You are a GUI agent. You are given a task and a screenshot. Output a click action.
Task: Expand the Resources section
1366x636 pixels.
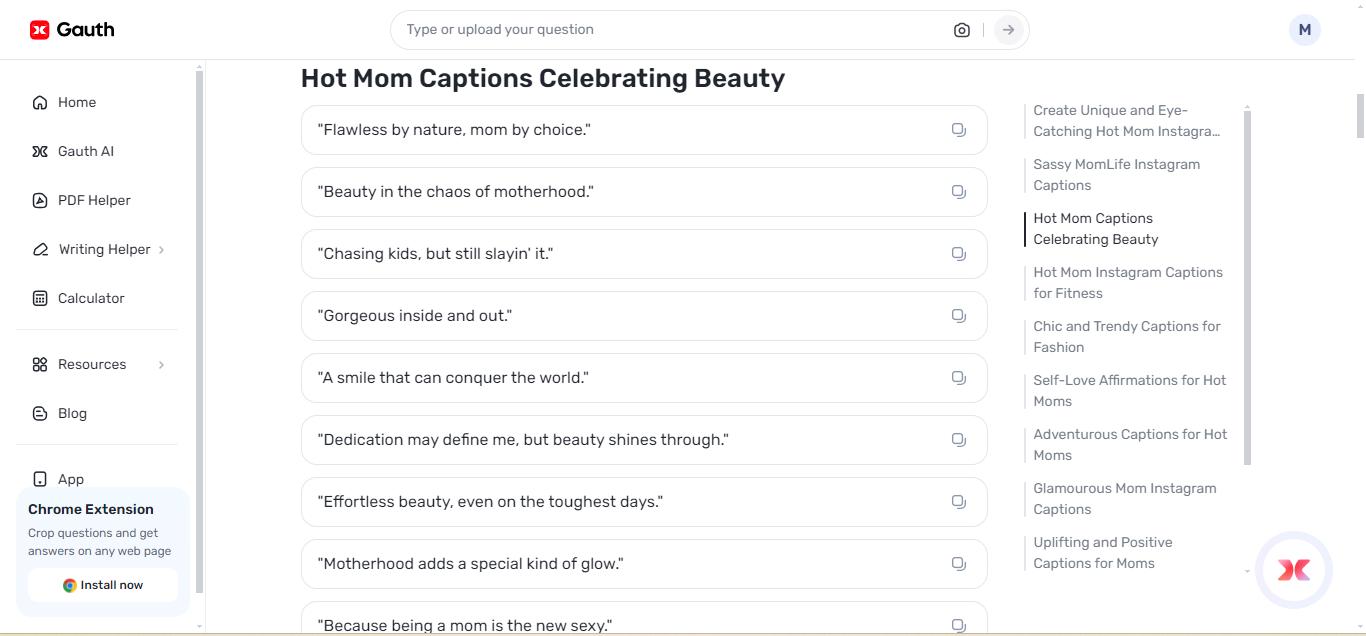92,364
